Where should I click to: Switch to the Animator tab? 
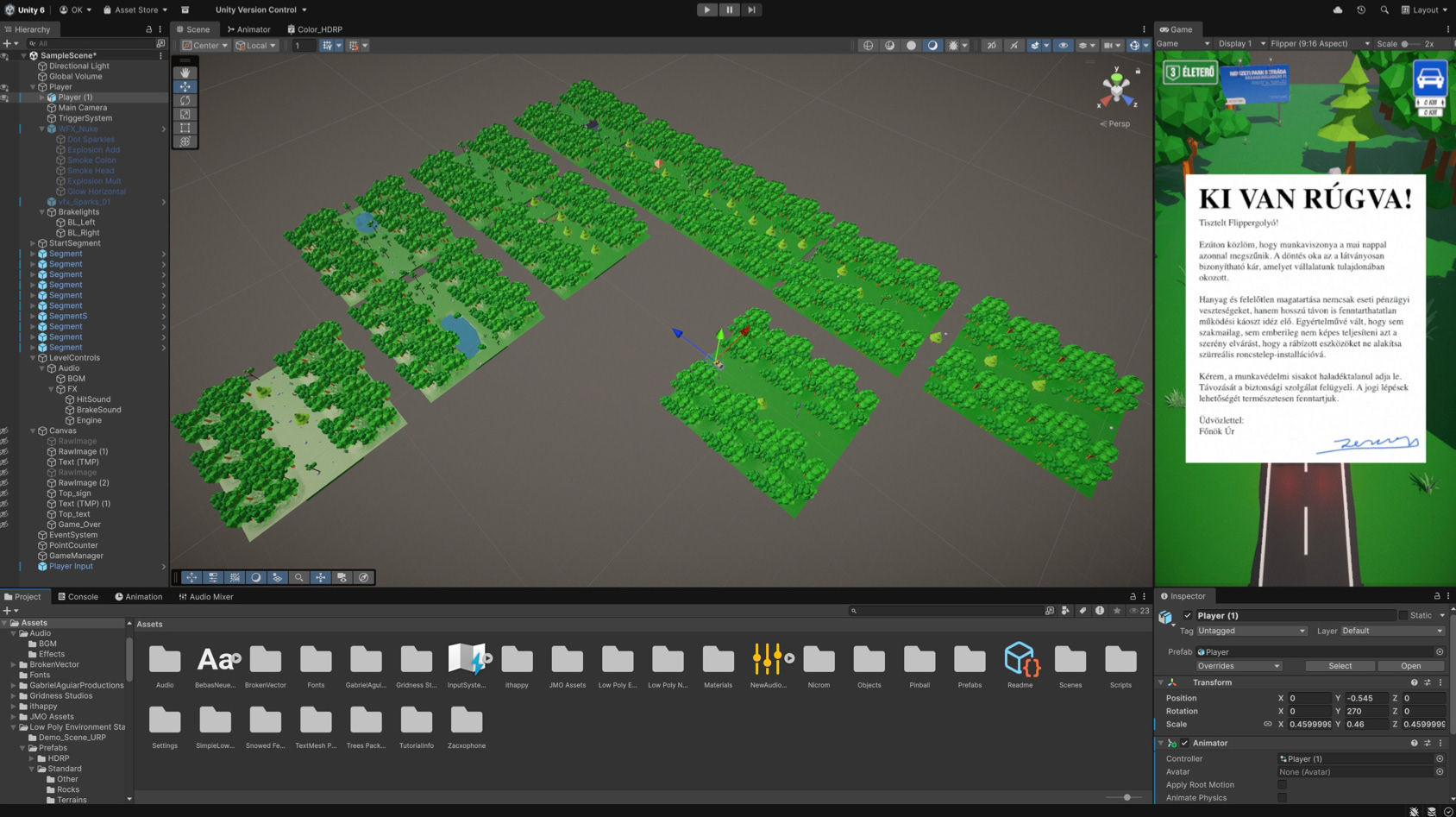coord(248,29)
